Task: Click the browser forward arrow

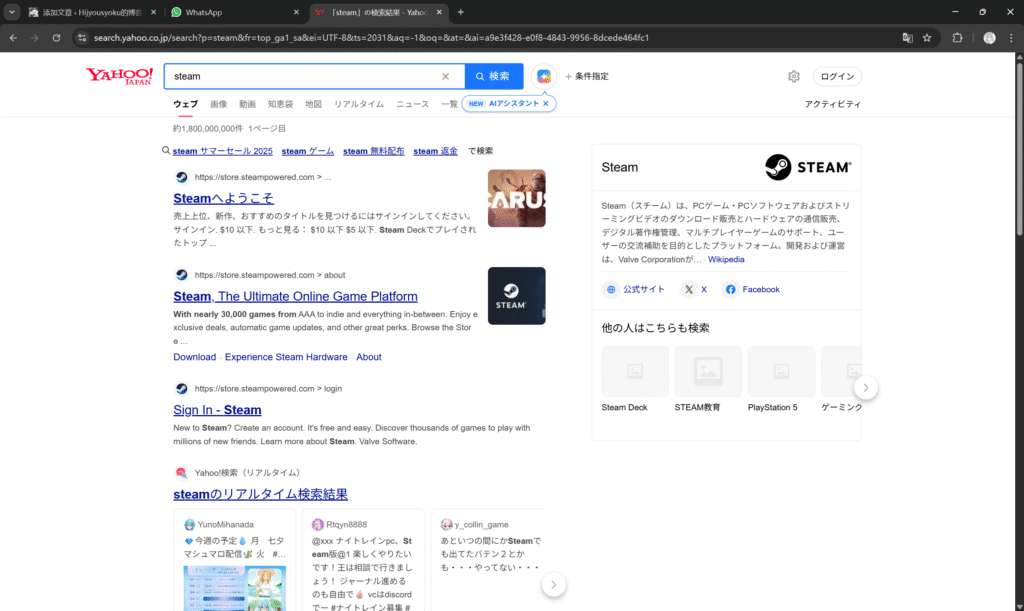Action: point(35,38)
